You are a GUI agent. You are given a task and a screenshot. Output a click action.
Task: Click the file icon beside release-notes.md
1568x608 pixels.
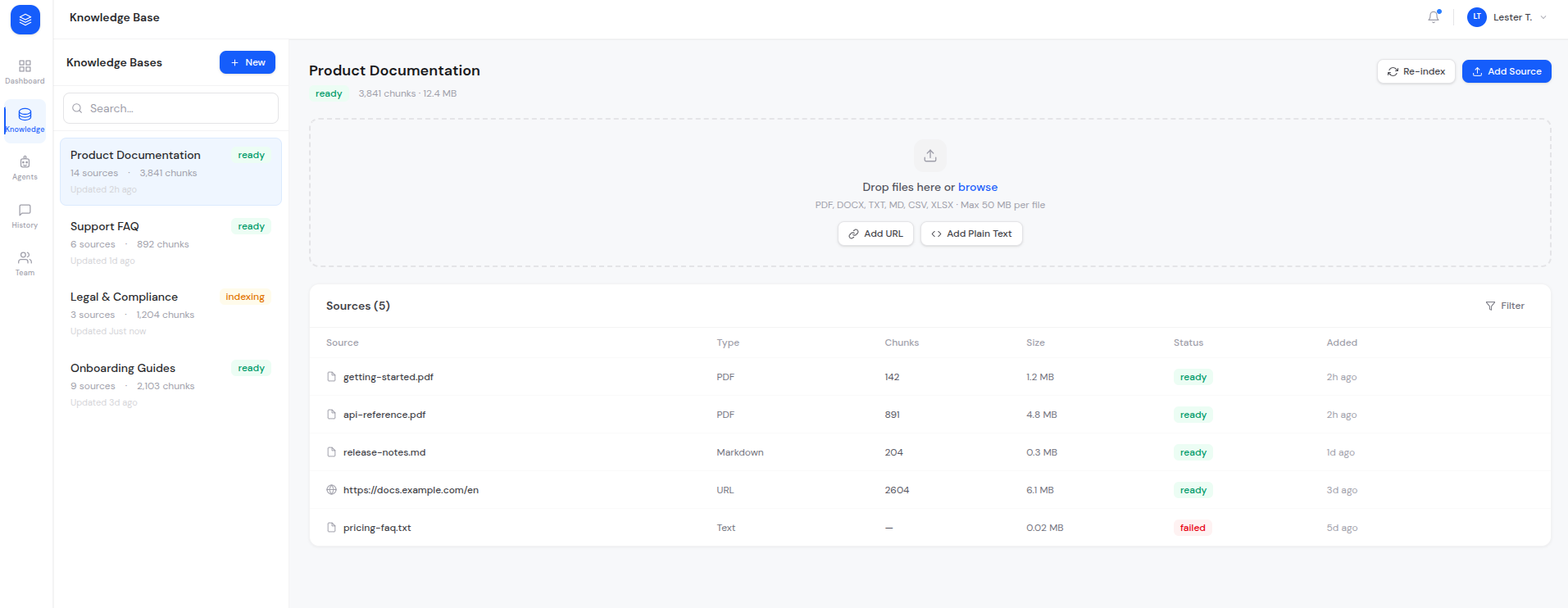click(x=331, y=452)
